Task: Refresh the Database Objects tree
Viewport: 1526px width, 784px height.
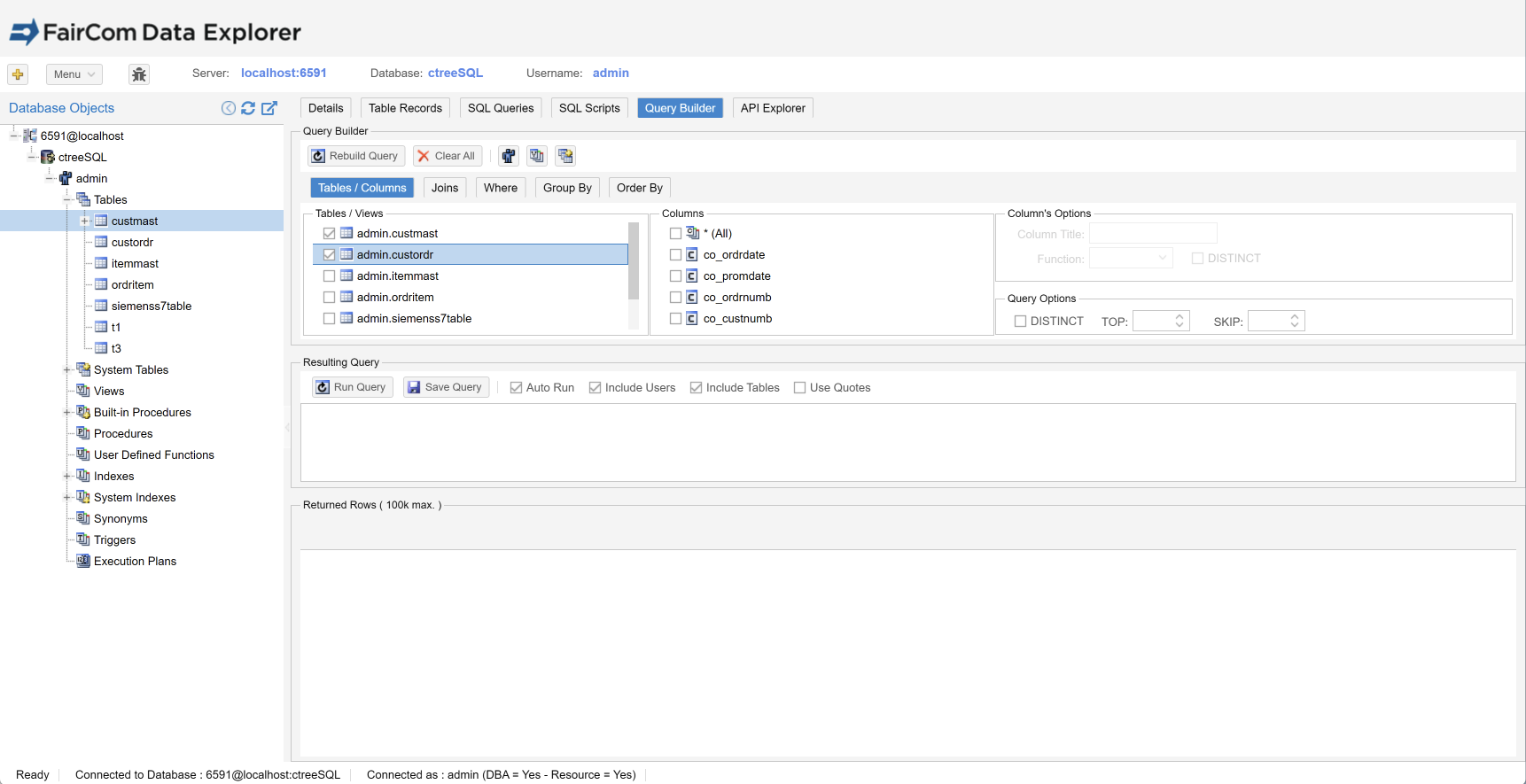Action: 248,108
